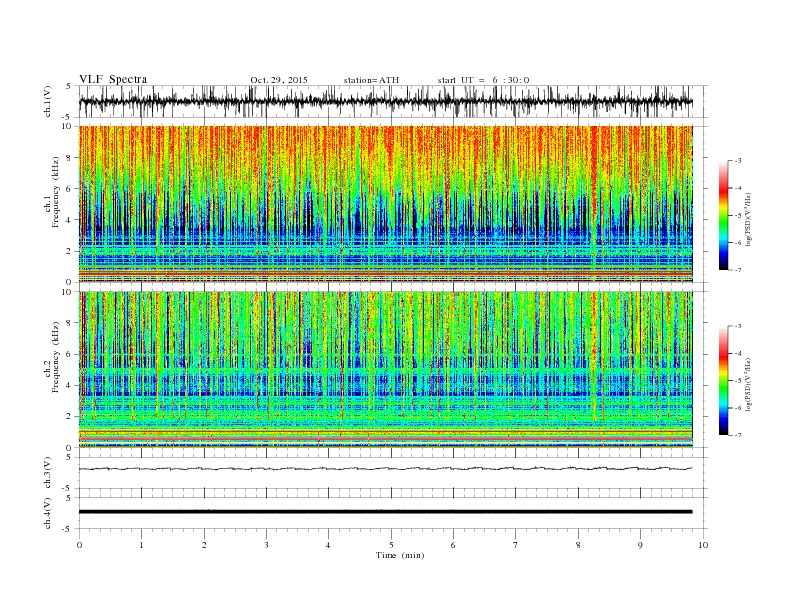Click the ch.2 spectrogram panel

tap(386, 370)
